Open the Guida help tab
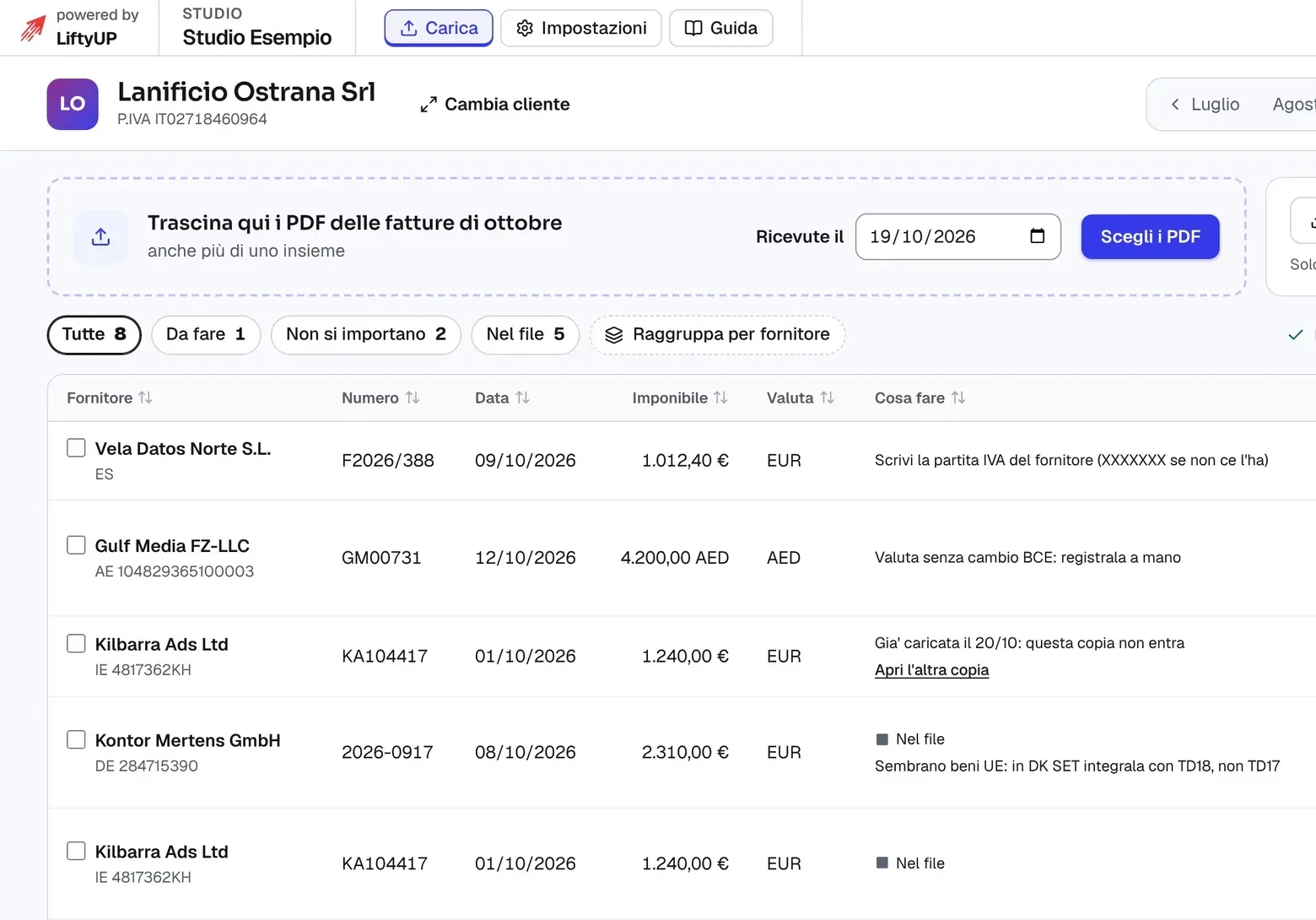This screenshot has width=1316, height=920. [721, 28]
